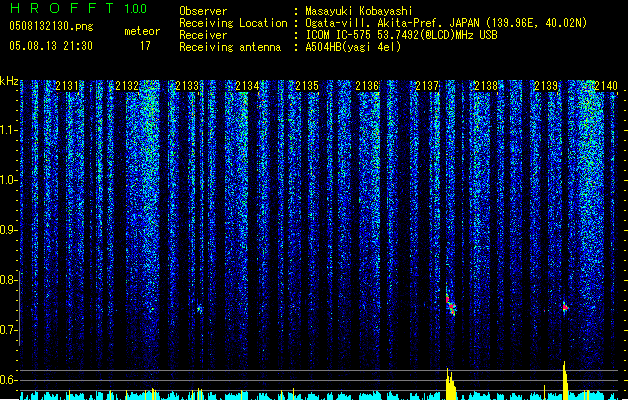
Task: Click the tall yellow power peak after 2137
Action: (450, 384)
